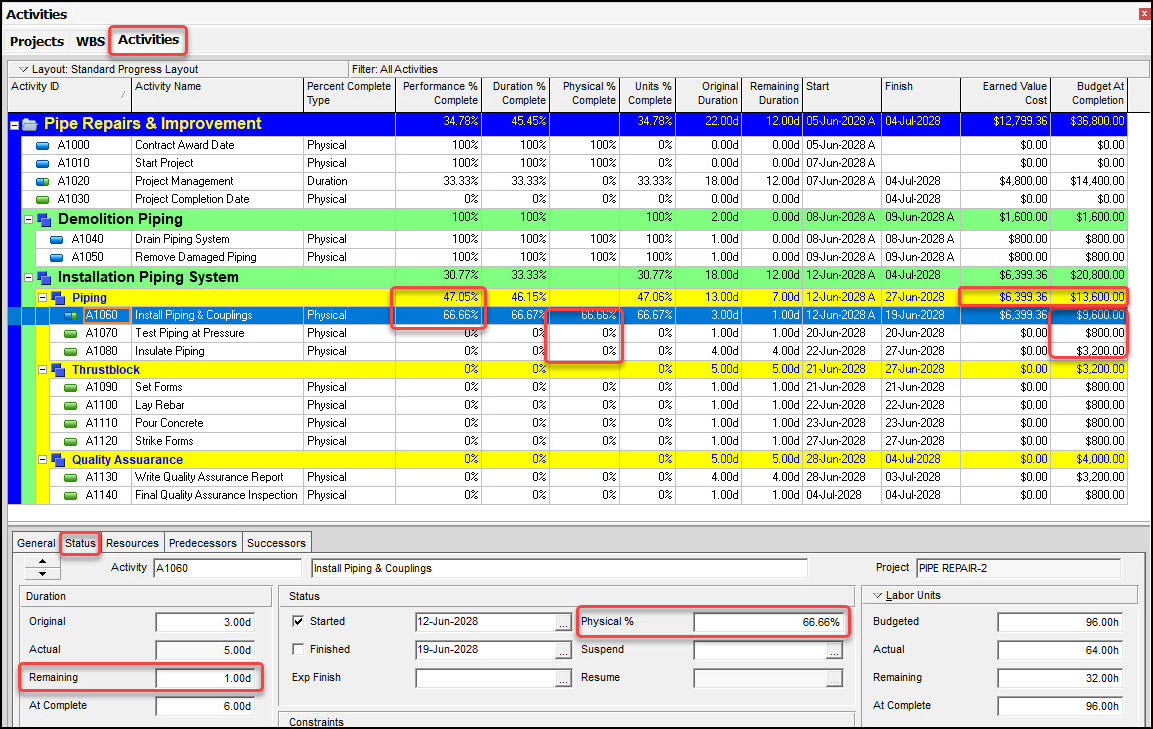Click the Filter: All Activities label
This screenshot has height=729, width=1153.
(x=395, y=69)
